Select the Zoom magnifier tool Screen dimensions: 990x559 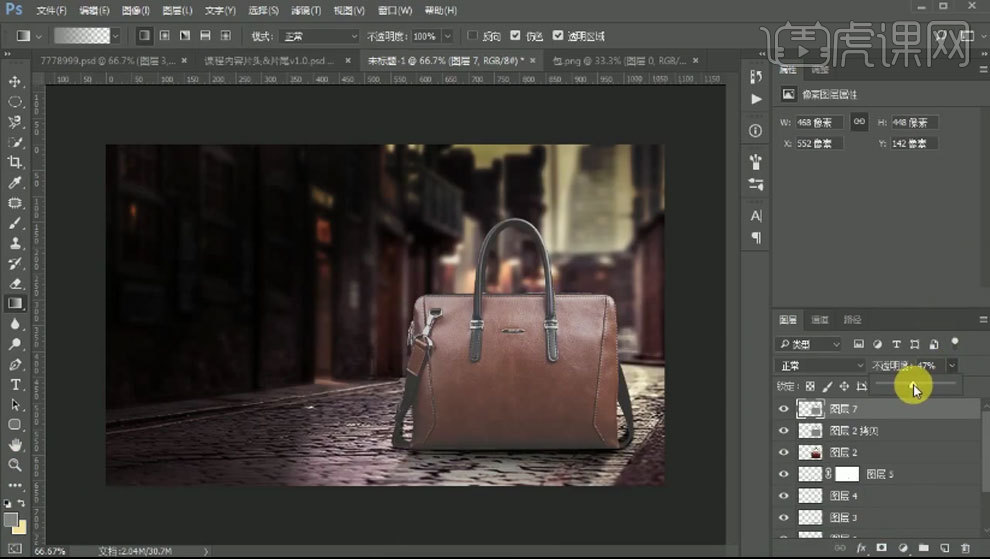15,465
